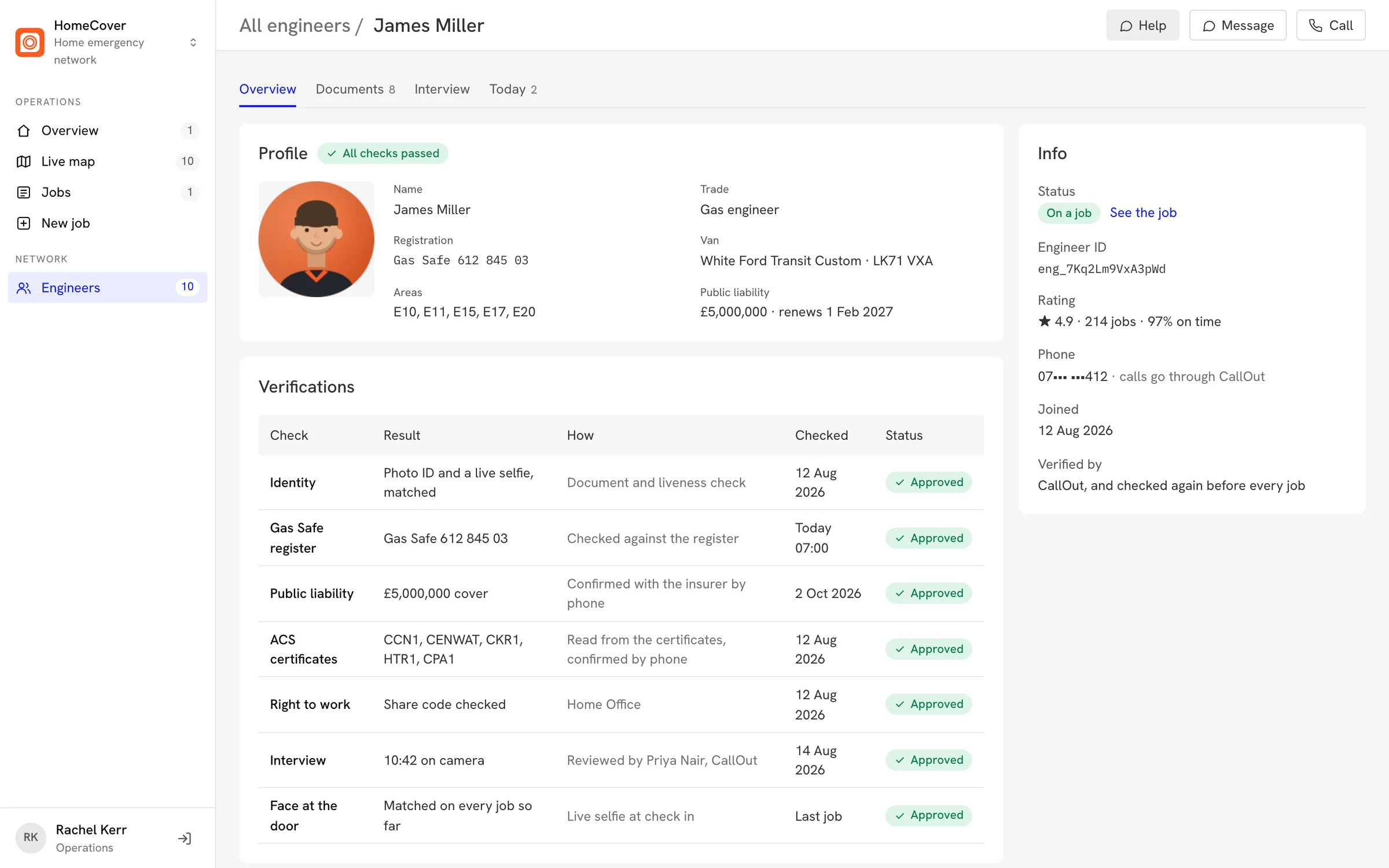Click Approved badge in Face at the door row
The image size is (1389, 868).
coord(928,815)
